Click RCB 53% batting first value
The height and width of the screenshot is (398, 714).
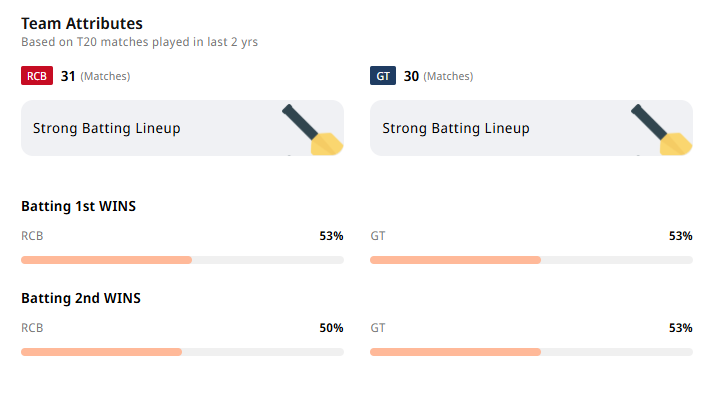(331, 236)
